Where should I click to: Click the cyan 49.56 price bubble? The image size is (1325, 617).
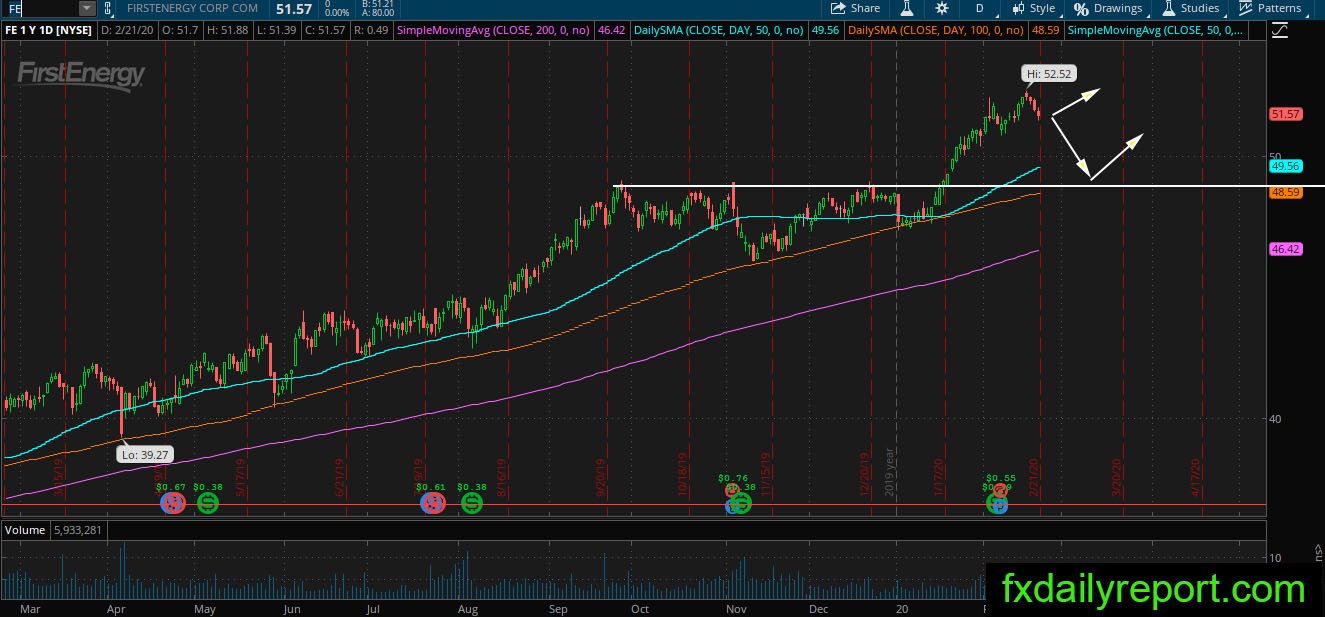[x=1285, y=166]
